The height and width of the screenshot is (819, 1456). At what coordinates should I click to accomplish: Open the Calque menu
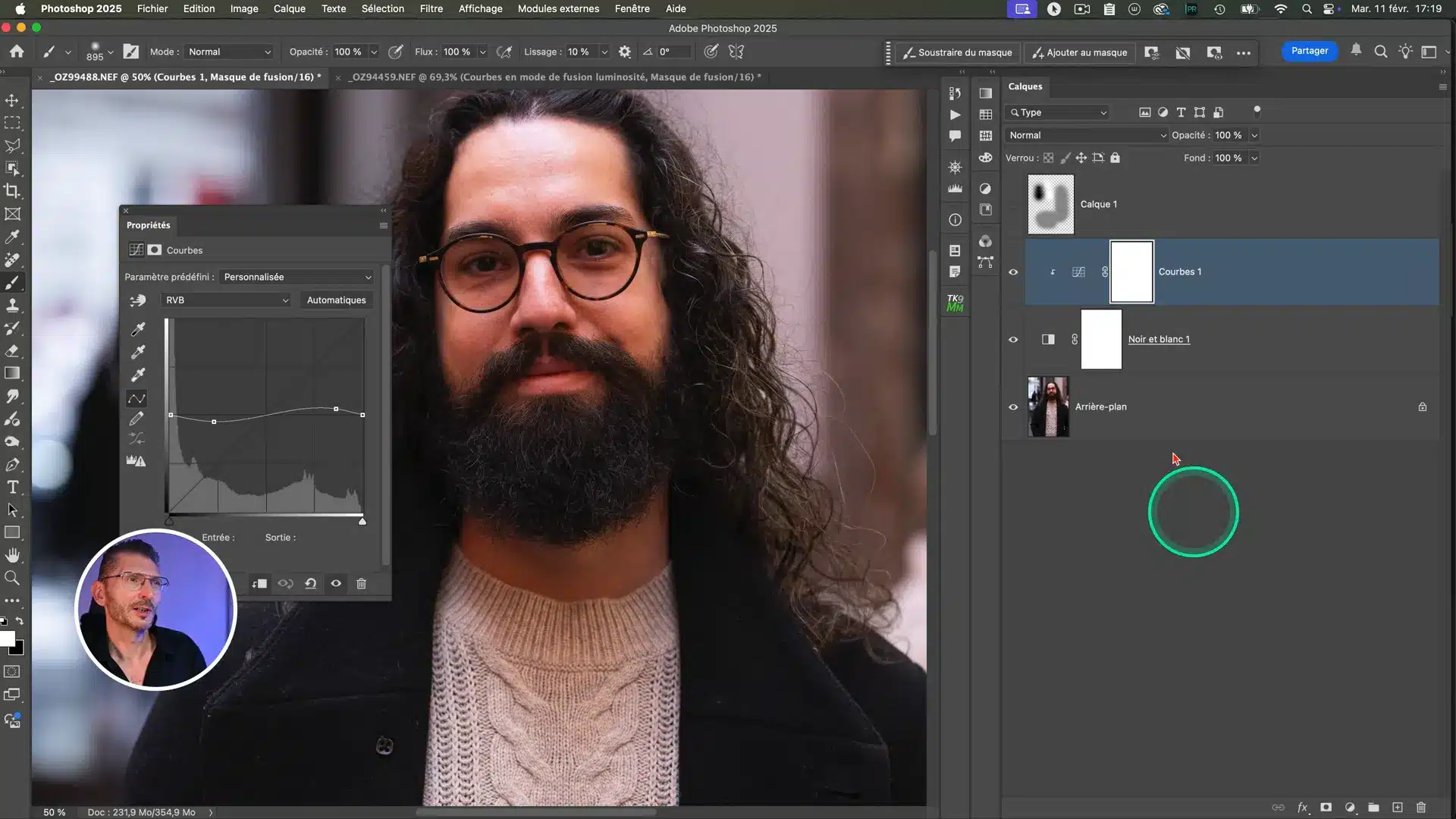289,8
